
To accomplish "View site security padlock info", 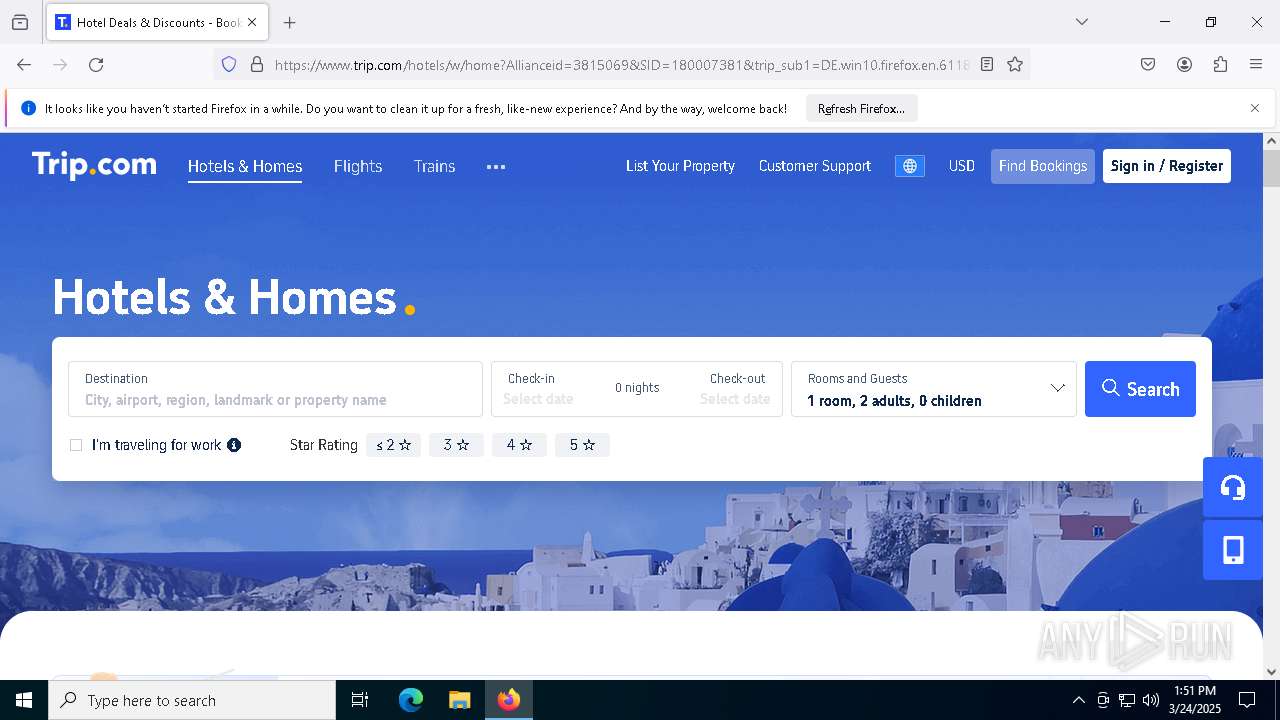I will tap(257, 64).
